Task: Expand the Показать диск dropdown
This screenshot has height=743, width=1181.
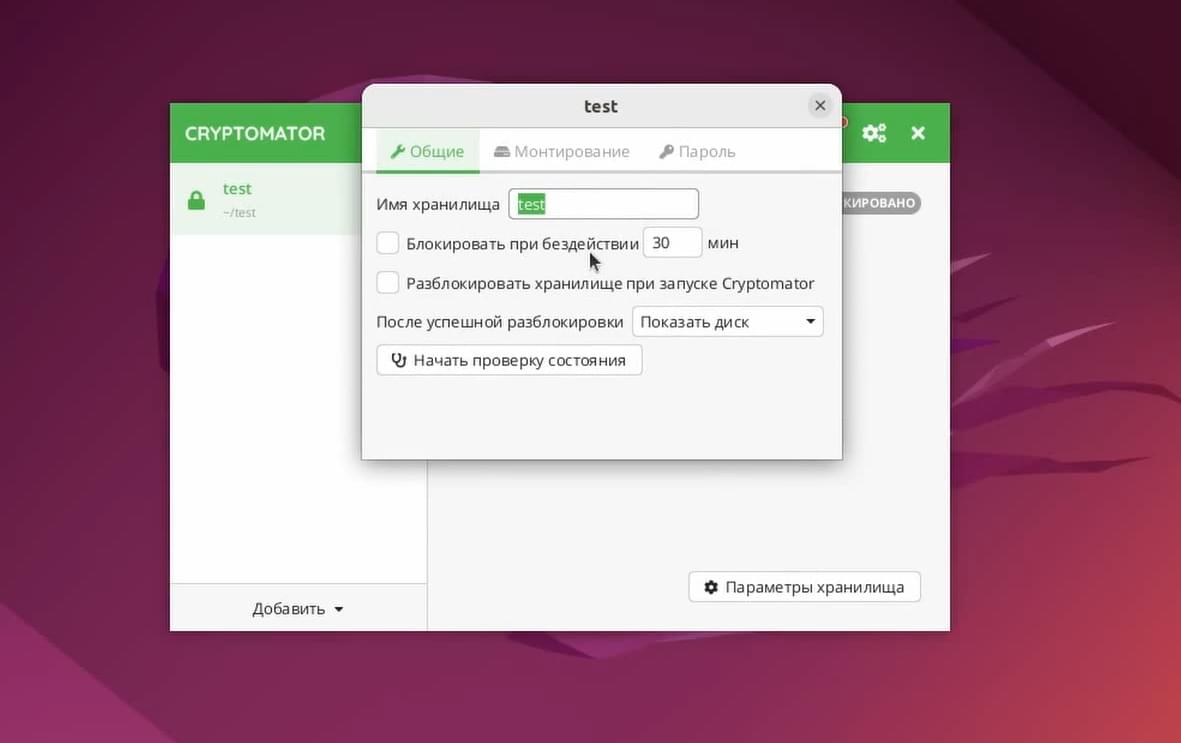Action: [x=728, y=322]
